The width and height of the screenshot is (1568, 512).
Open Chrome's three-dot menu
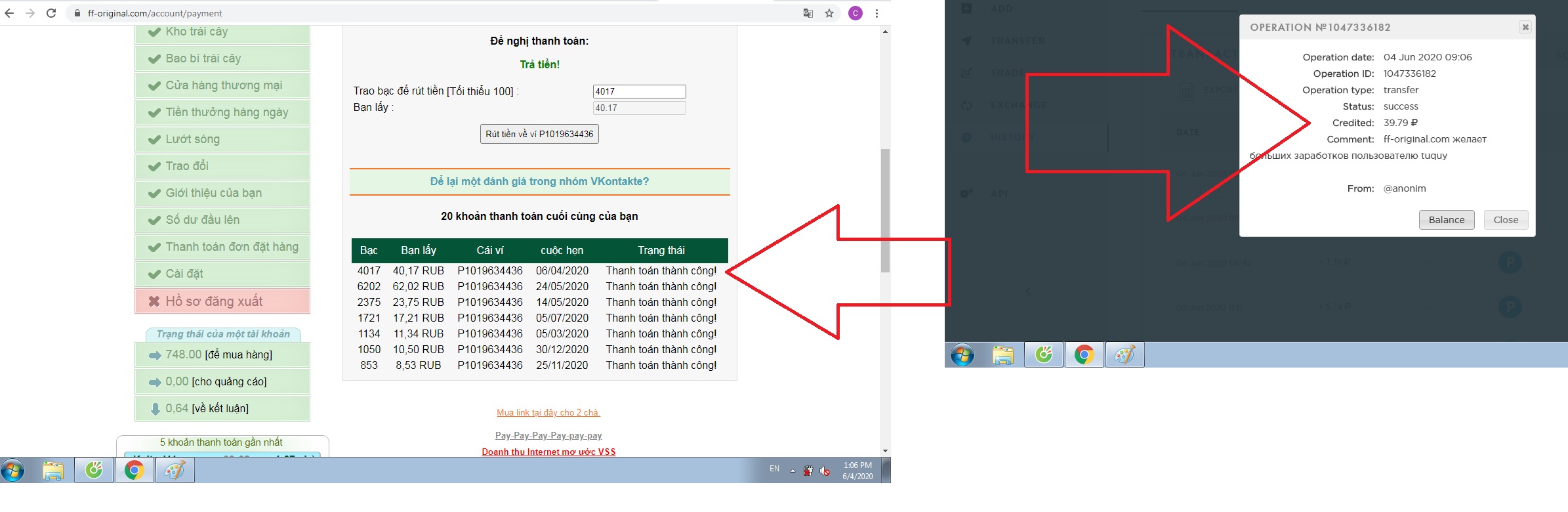tap(877, 13)
